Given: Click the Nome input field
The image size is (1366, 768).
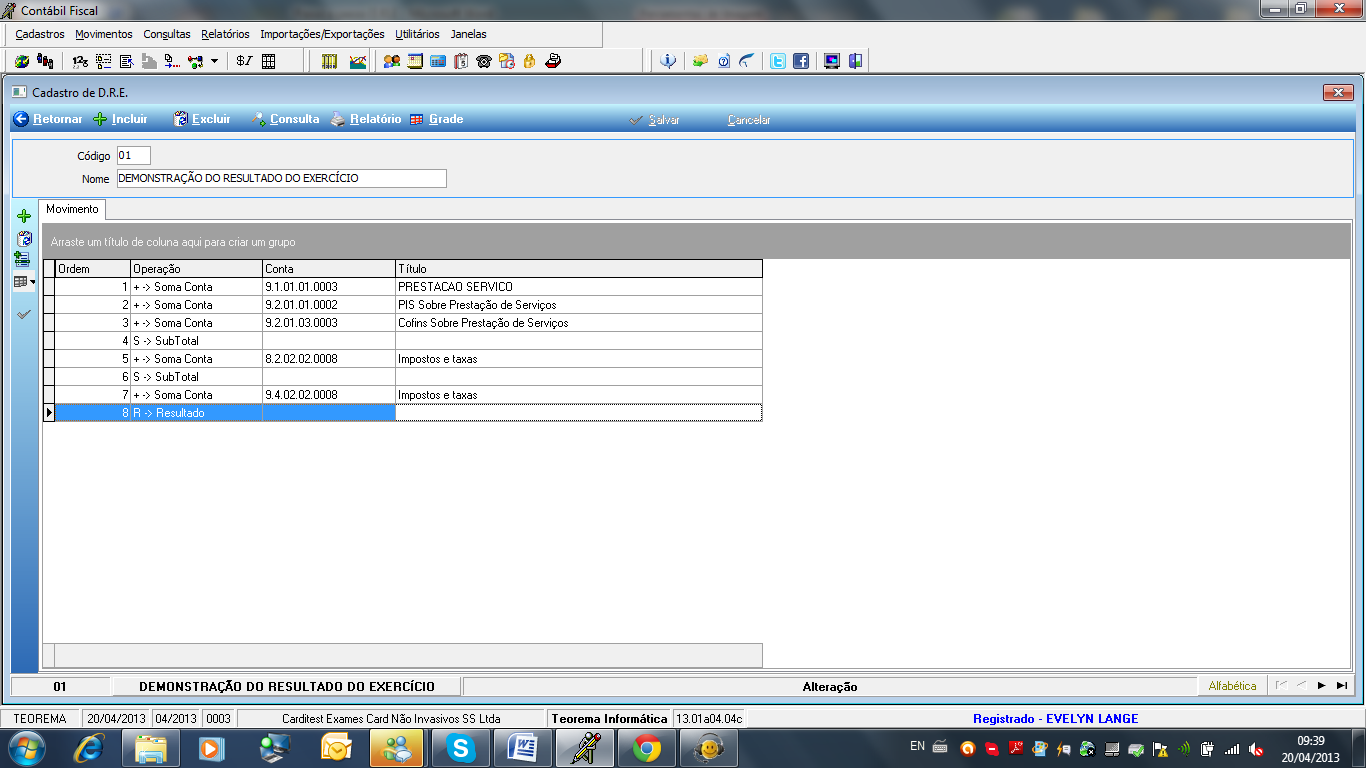Looking at the screenshot, I should [282, 179].
